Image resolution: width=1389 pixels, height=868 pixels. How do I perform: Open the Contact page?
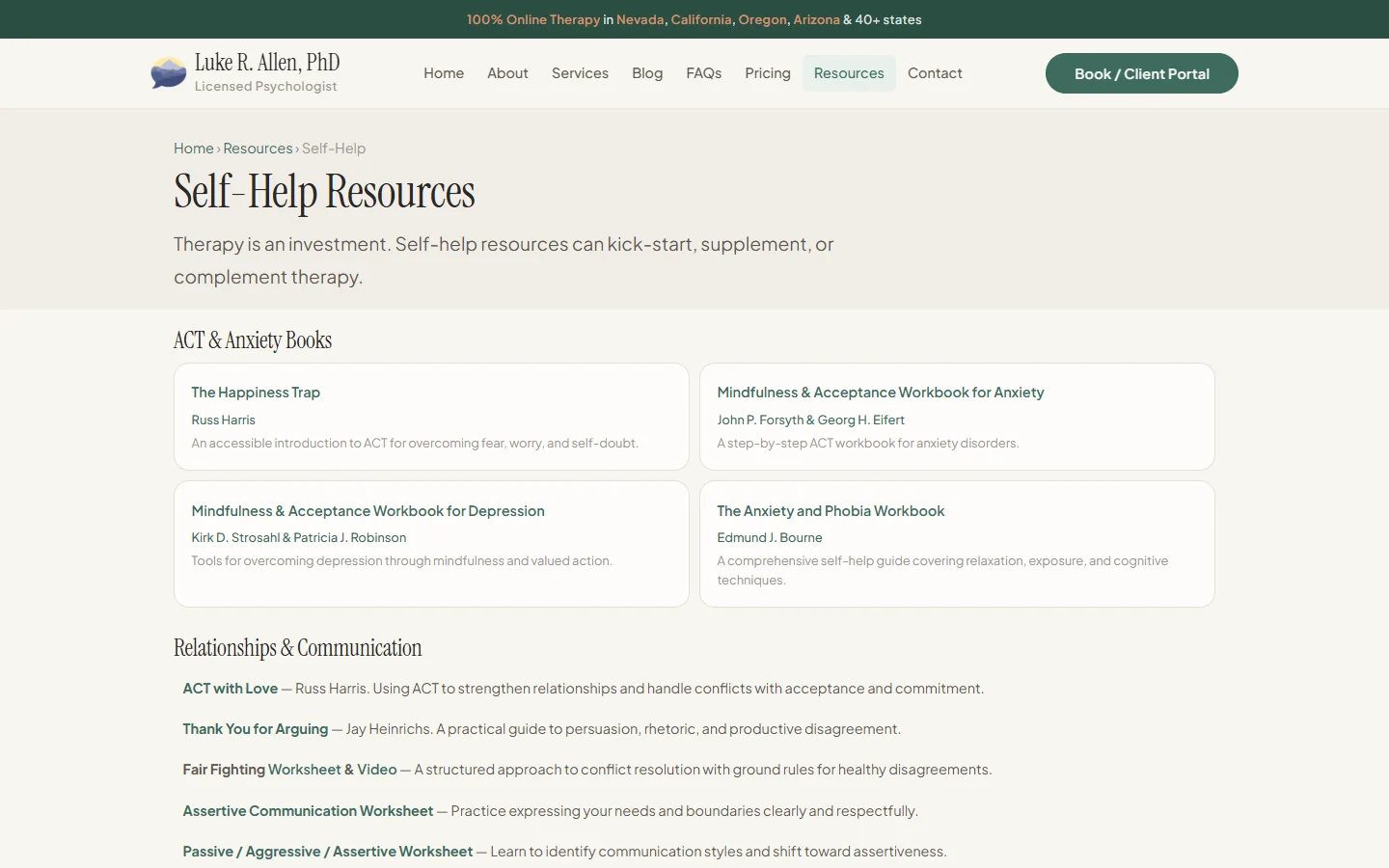click(935, 73)
